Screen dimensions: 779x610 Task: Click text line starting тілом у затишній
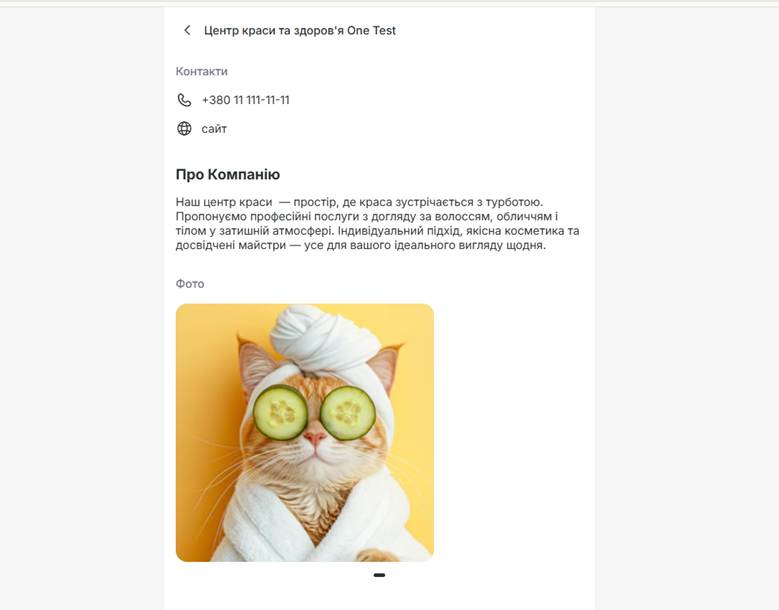tap(378, 231)
